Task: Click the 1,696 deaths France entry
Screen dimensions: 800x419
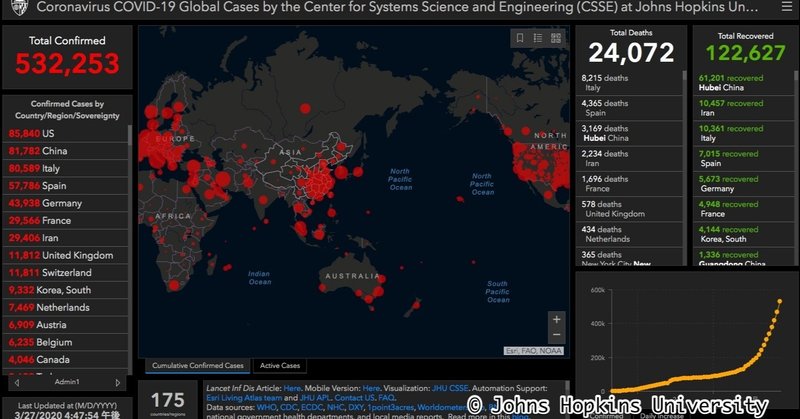Action: coord(629,184)
